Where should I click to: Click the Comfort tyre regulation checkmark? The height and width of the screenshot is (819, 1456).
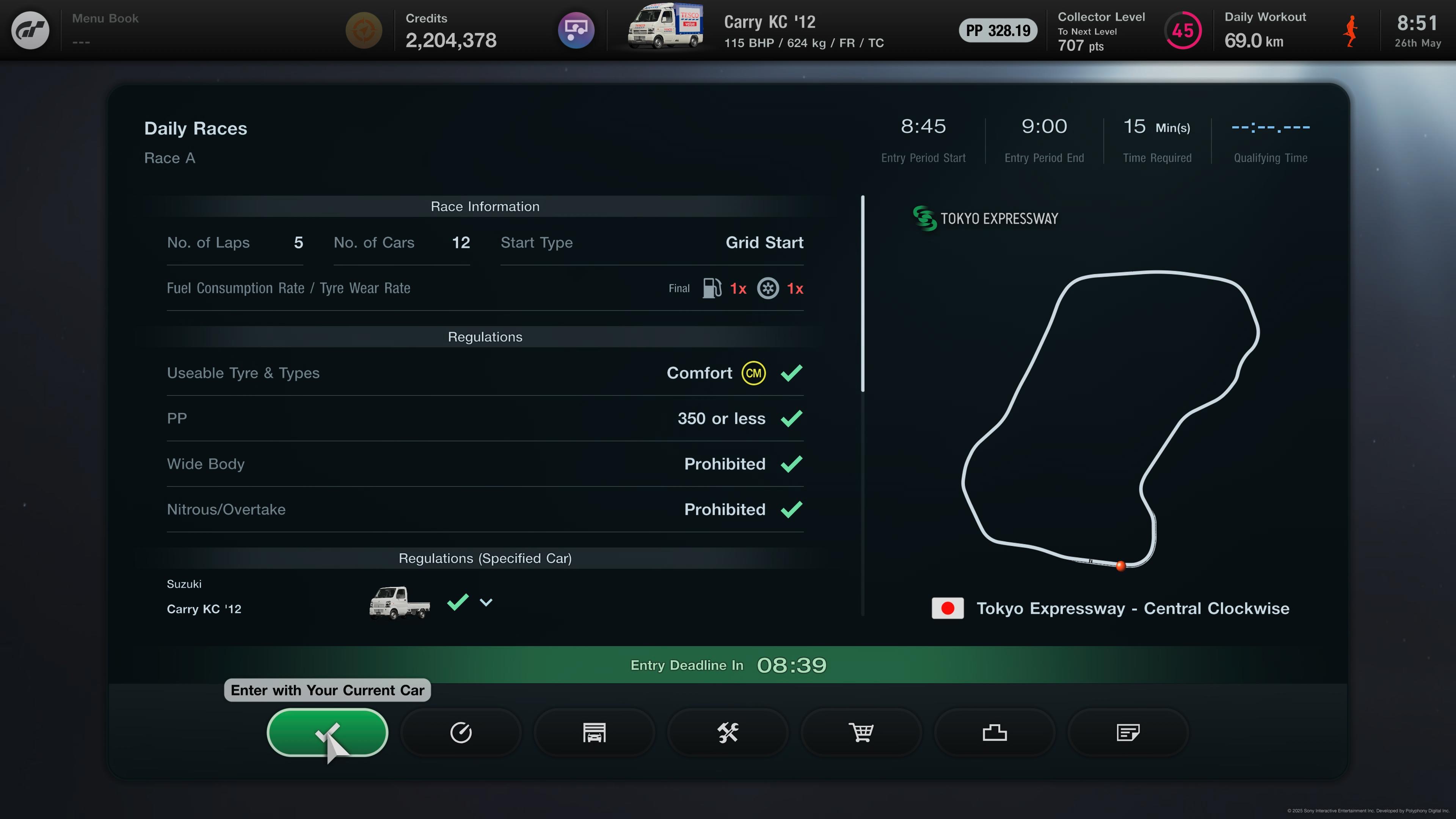(791, 373)
